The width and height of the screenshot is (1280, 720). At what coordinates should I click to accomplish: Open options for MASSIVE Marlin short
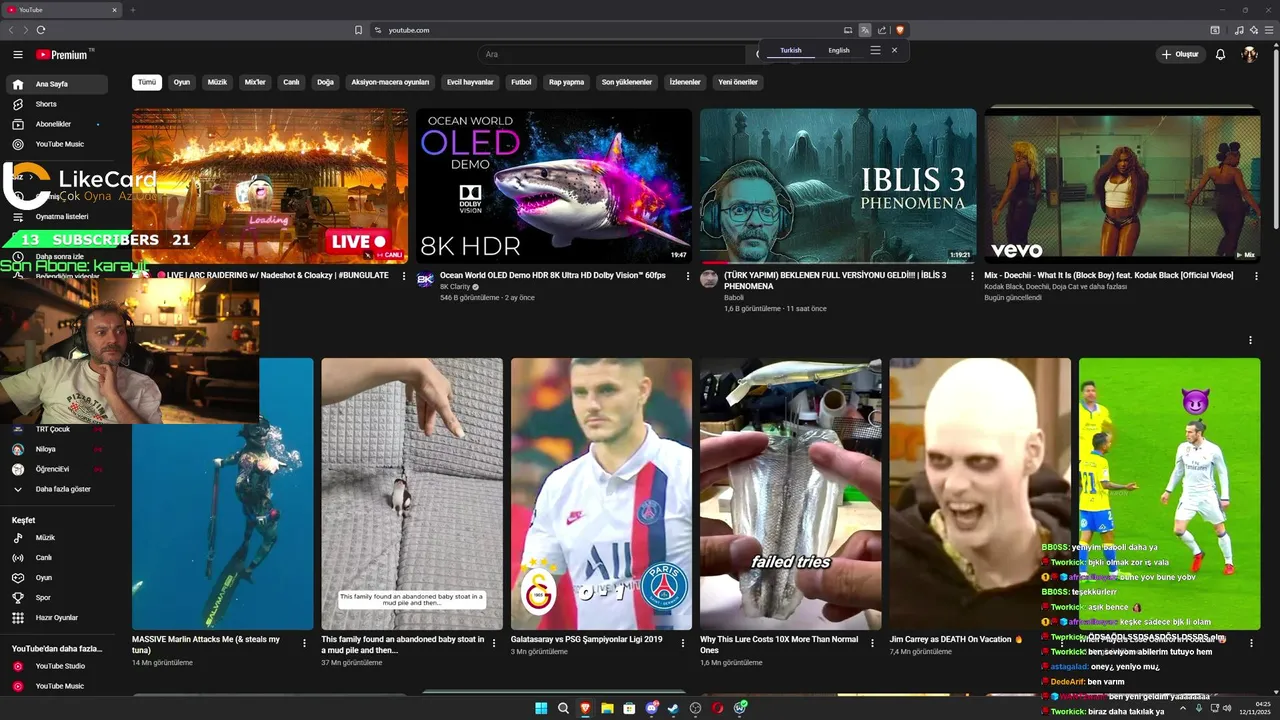(304, 643)
